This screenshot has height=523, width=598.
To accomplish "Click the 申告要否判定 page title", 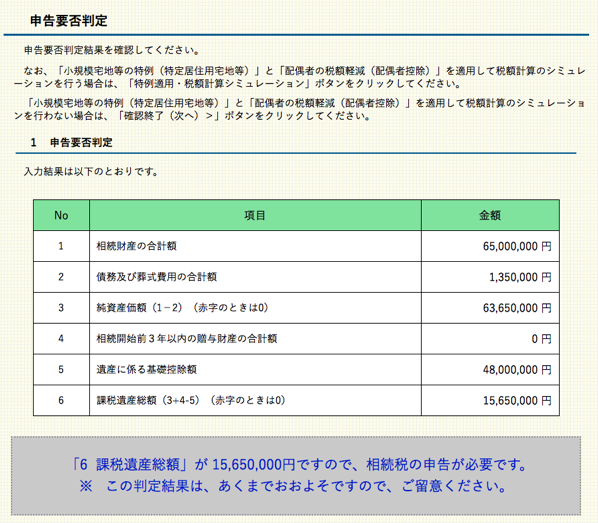I will pos(69,21).
